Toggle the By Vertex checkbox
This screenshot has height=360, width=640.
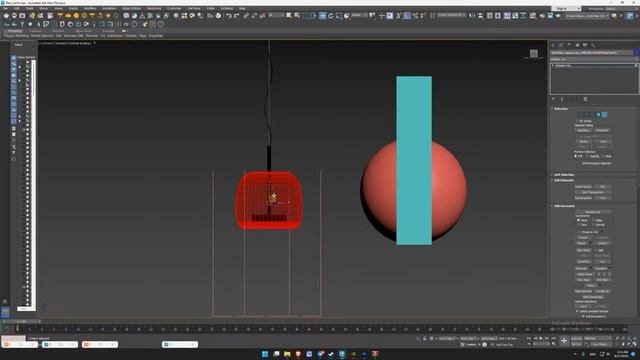pos(578,121)
